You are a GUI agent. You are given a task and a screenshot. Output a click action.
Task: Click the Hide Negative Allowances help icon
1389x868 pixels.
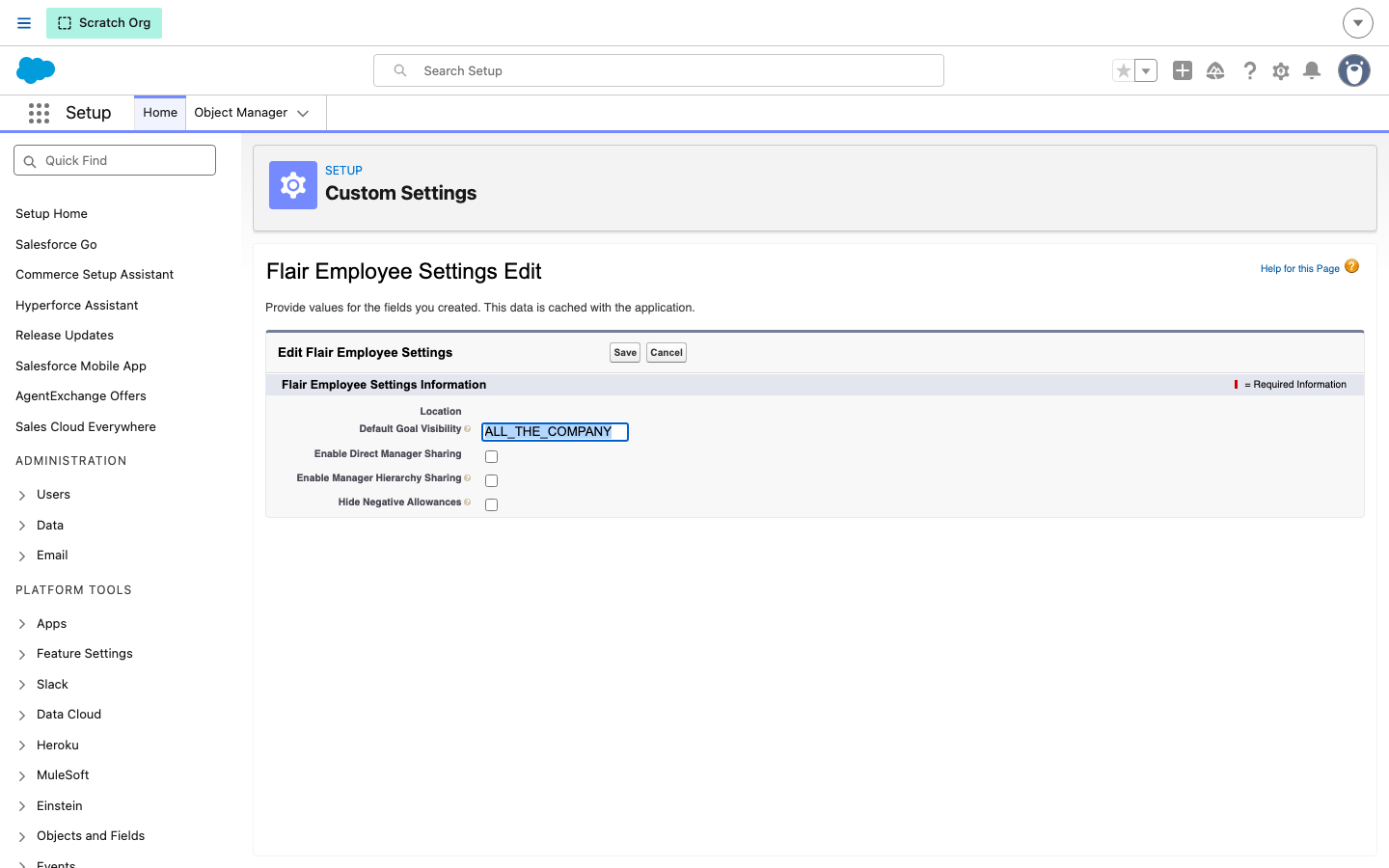(468, 502)
